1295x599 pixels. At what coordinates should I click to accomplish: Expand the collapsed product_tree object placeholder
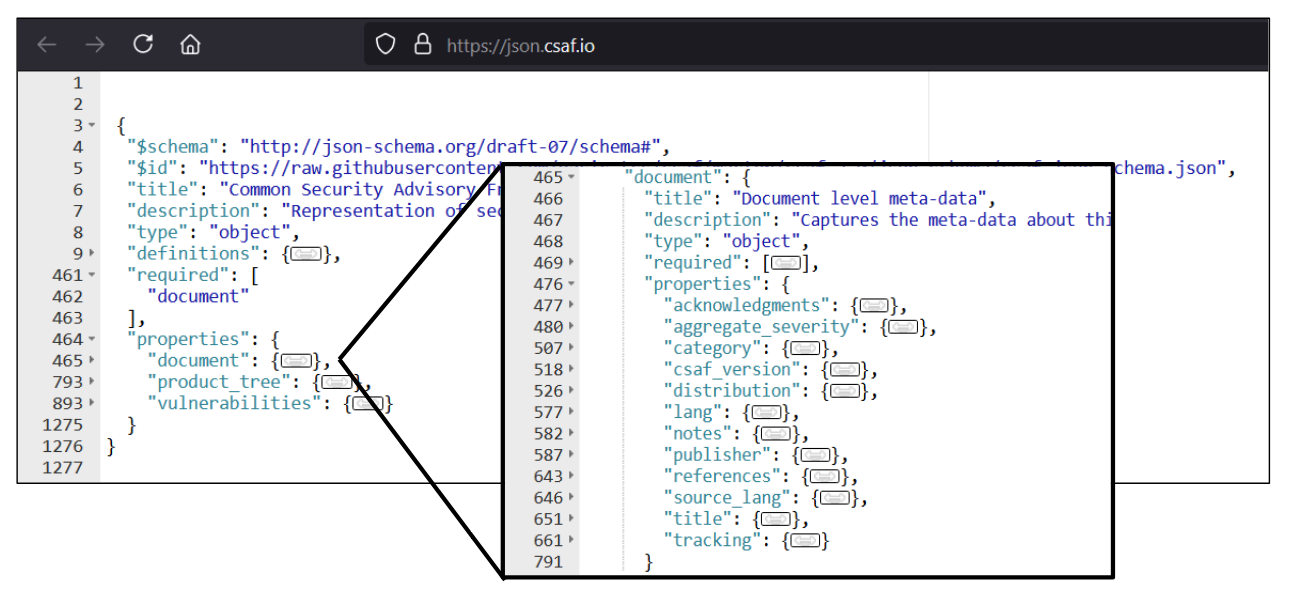click(x=337, y=381)
